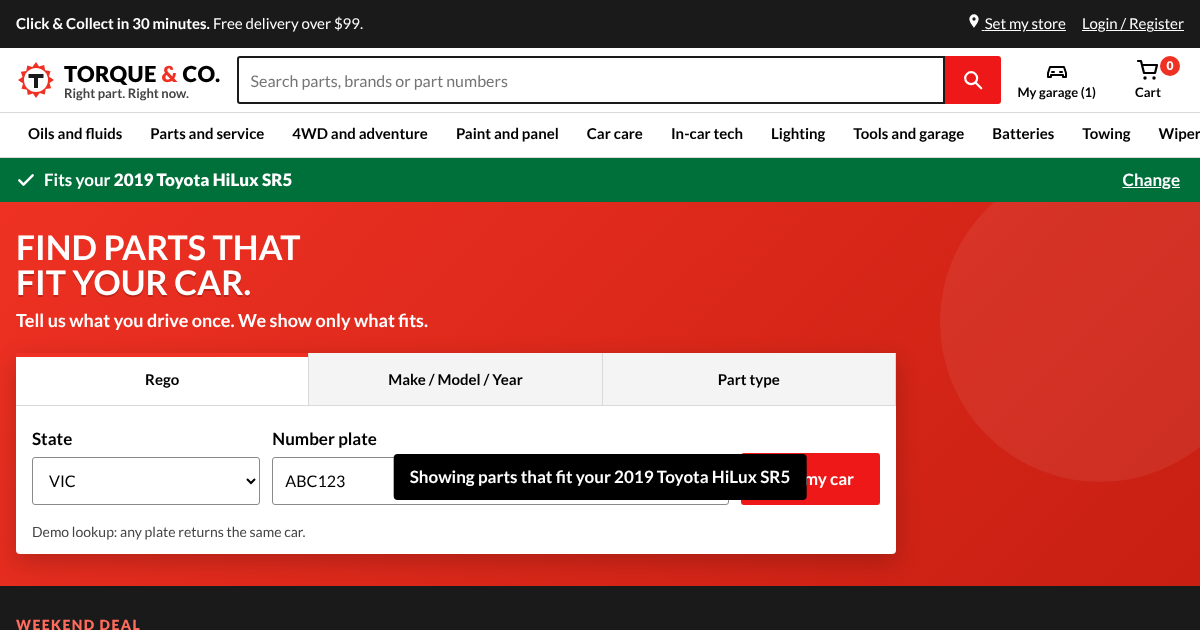The height and width of the screenshot is (630, 1200).
Task: Click the black Showing parts that fit toast
Action: (x=600, y=477)
